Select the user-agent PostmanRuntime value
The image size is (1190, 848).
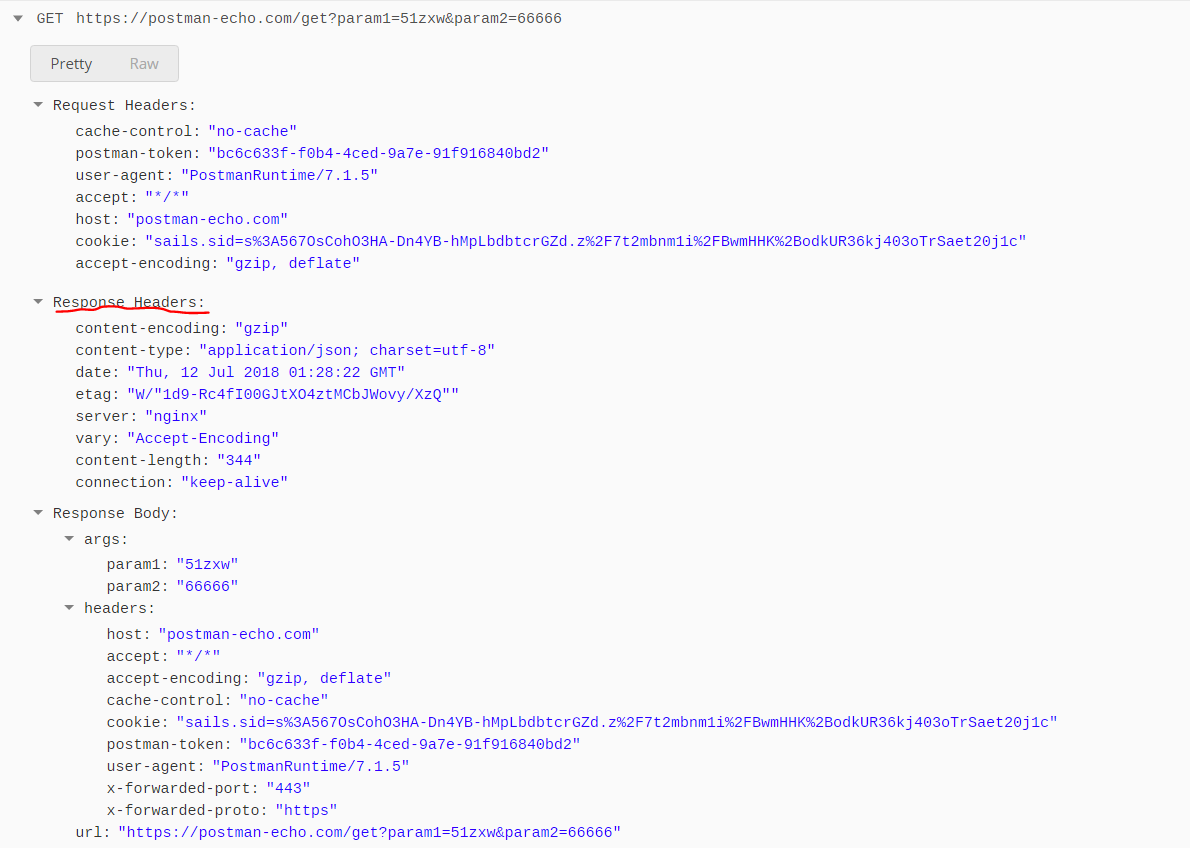tap(279, 174)
